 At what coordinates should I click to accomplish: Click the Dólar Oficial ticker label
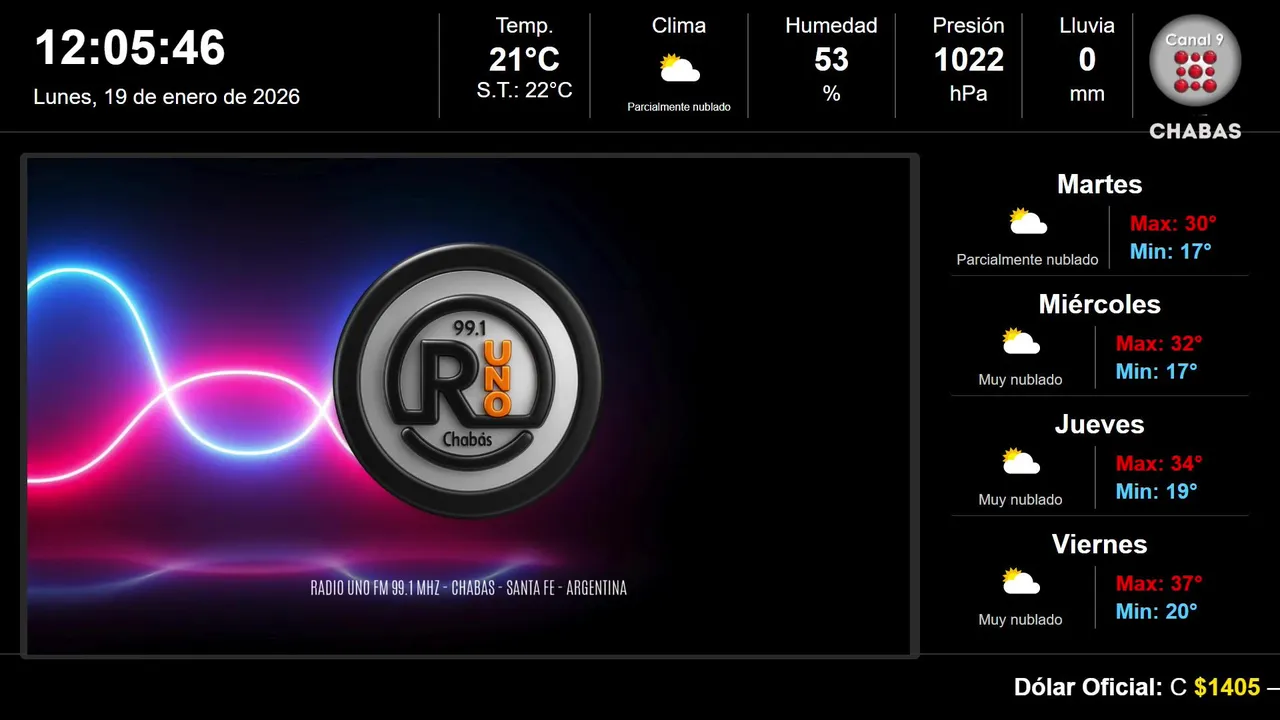[1088, 688]
